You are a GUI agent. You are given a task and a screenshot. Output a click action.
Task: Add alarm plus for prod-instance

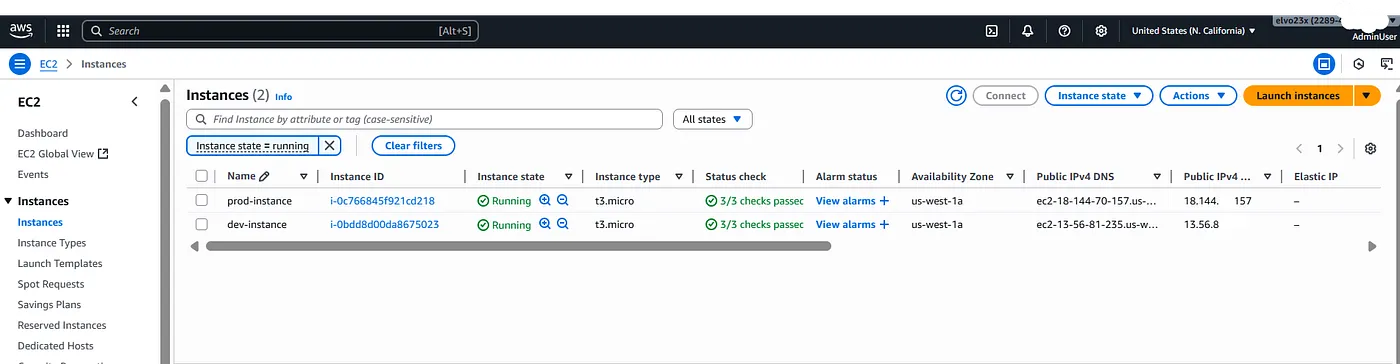[x=884, y=201]
